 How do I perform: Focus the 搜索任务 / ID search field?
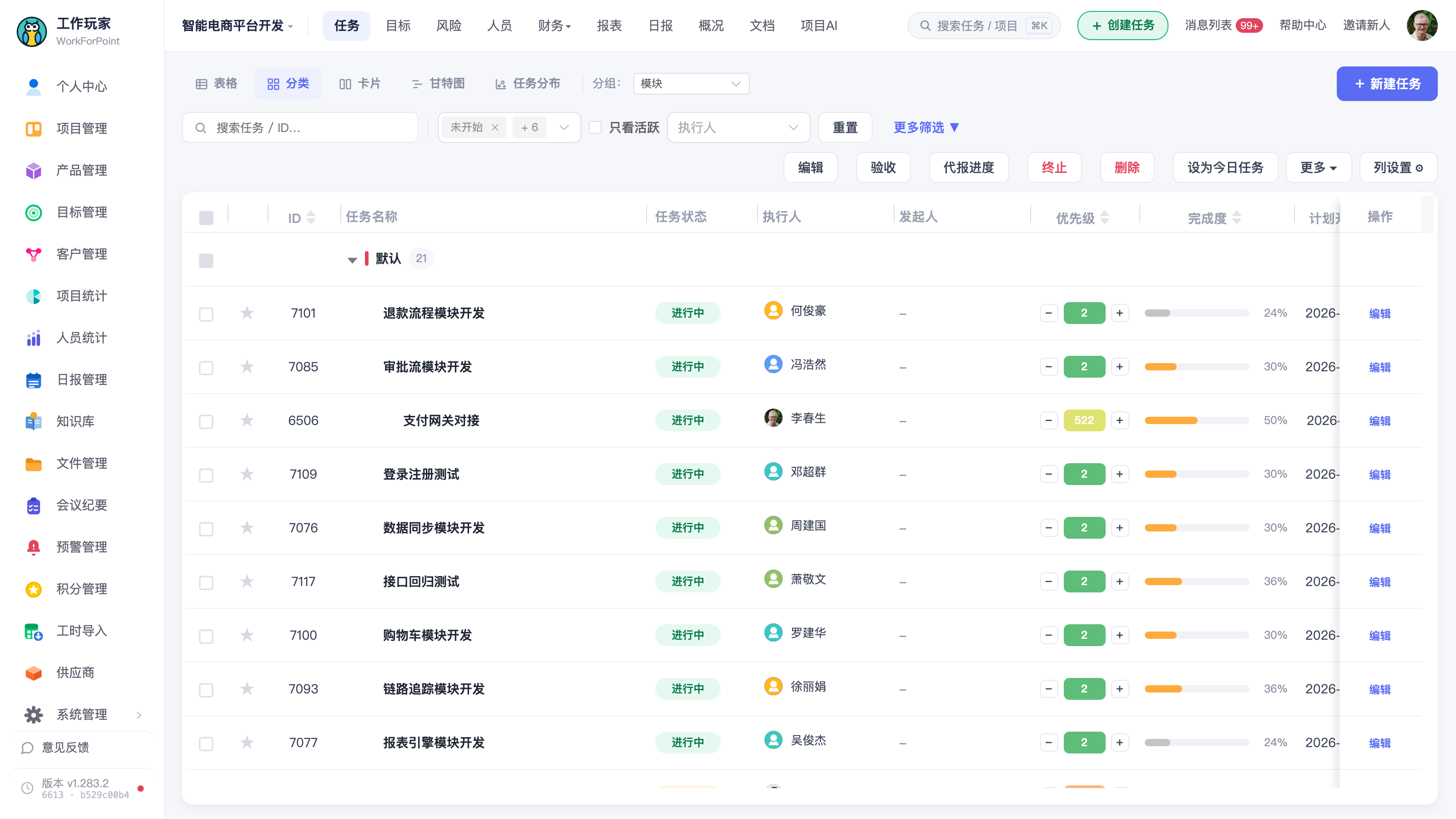click(300, 127)
